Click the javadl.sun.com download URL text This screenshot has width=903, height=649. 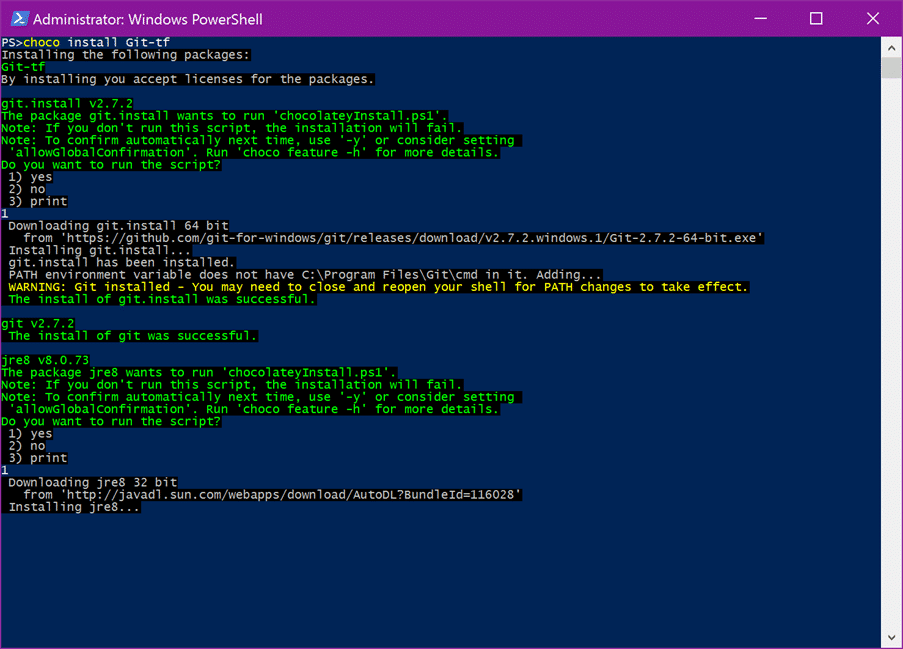291,495
